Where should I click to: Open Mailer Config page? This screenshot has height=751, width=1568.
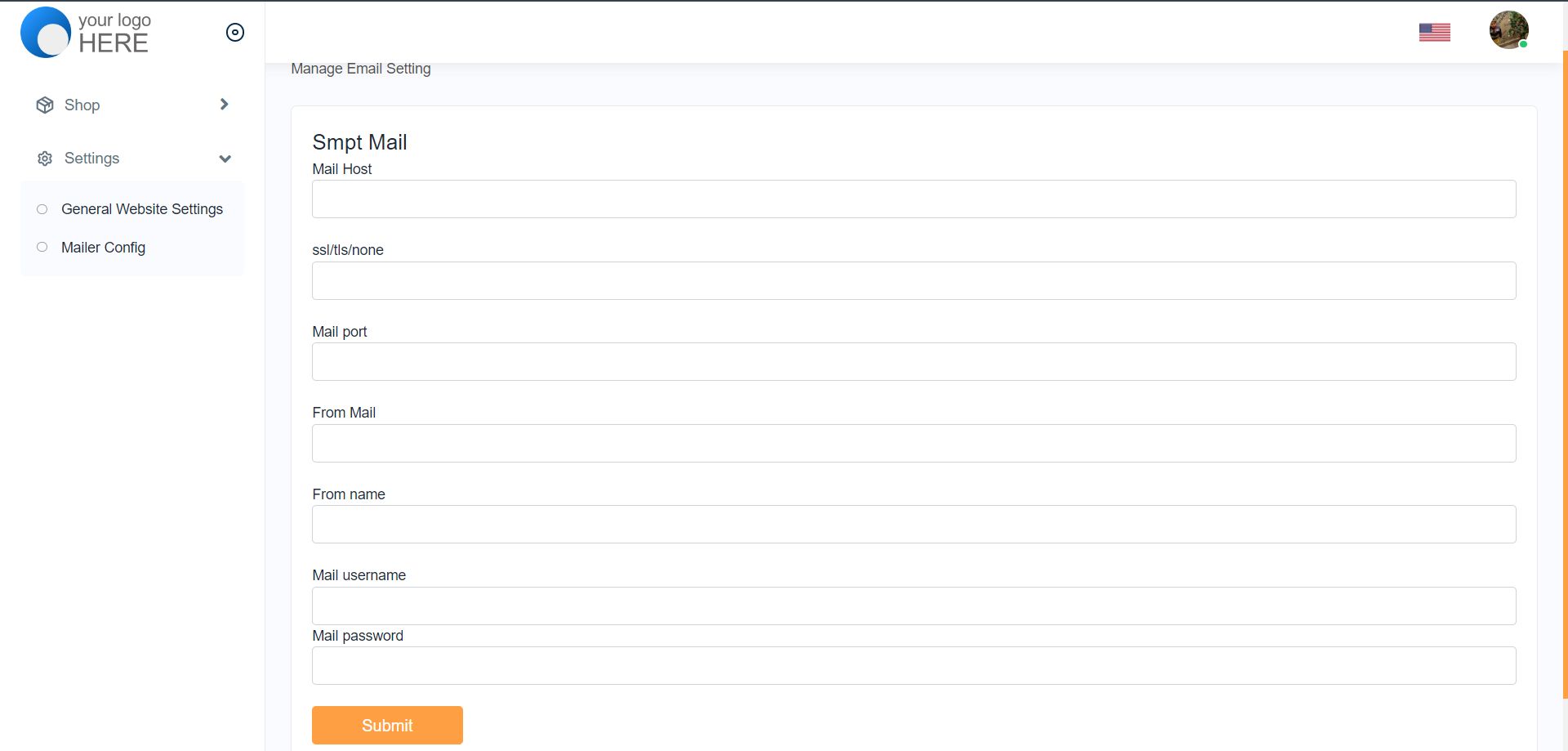pos(103,248)
